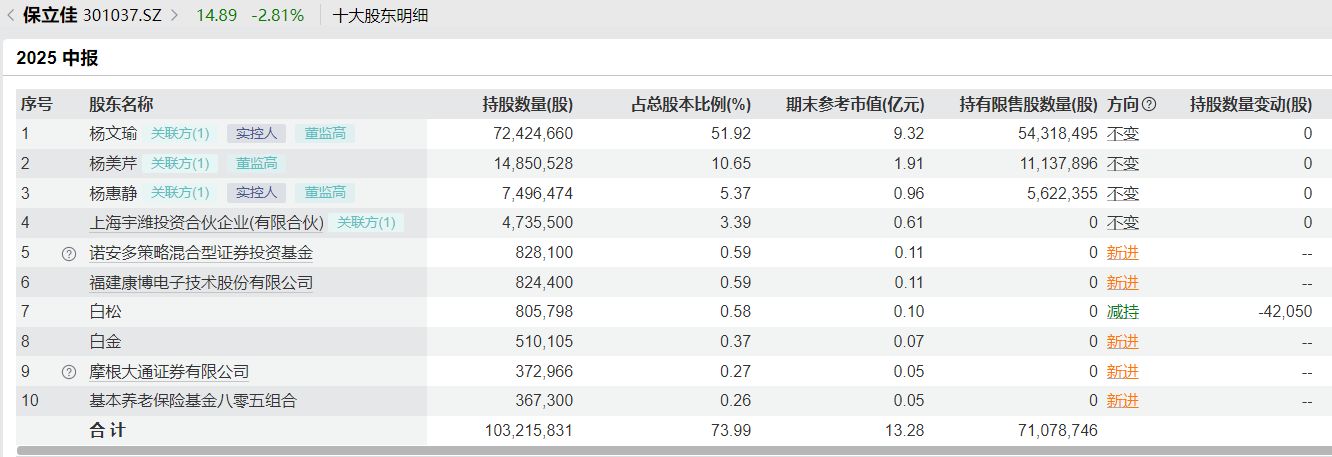Image resolution: width=1332 pixels, height=457 pixels.
Task: Click the 2025 中报 report heading
Action: click(57, 58)
